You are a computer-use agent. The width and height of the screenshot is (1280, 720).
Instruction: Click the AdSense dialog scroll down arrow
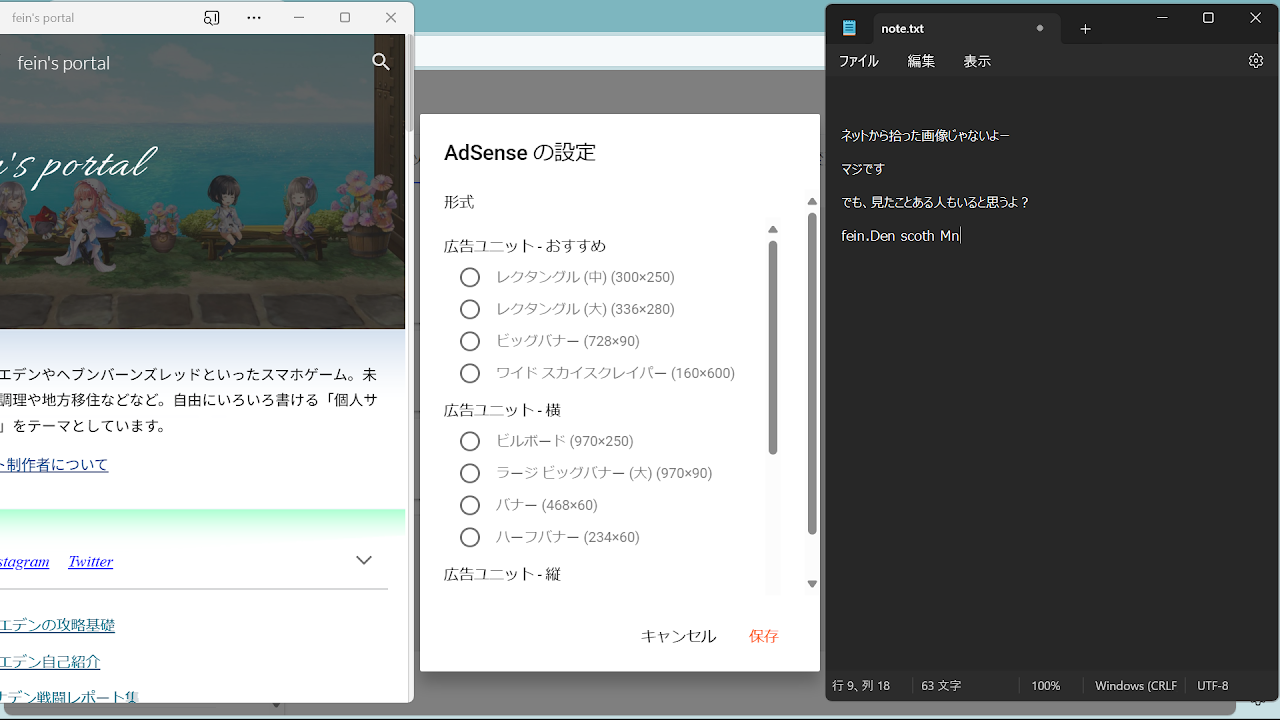coord(812,584)
